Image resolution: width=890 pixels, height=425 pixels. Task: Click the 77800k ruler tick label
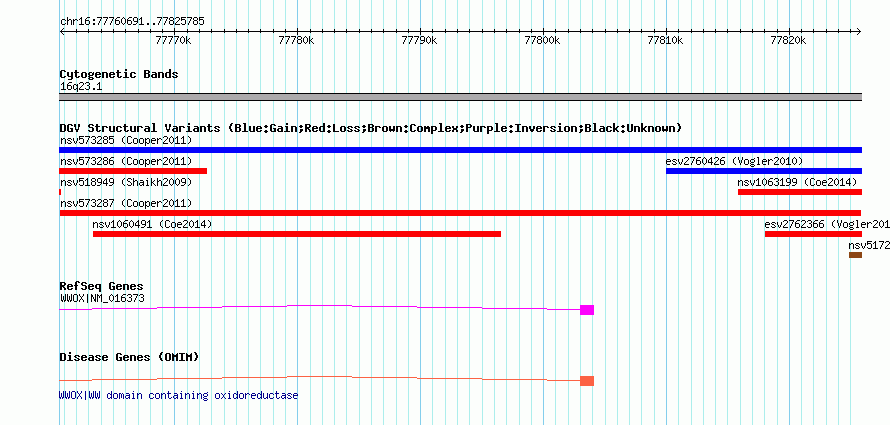543,40
